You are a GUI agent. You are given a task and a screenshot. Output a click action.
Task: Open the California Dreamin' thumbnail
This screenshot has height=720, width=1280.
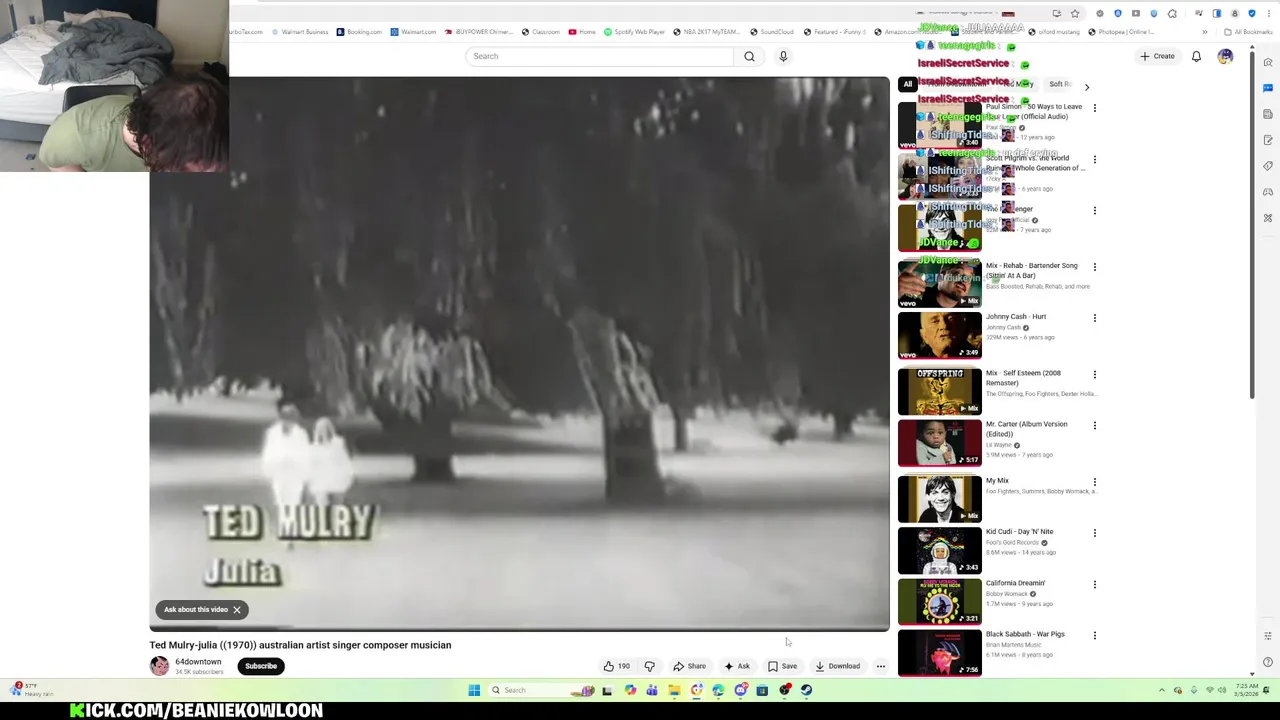point(940,601)
